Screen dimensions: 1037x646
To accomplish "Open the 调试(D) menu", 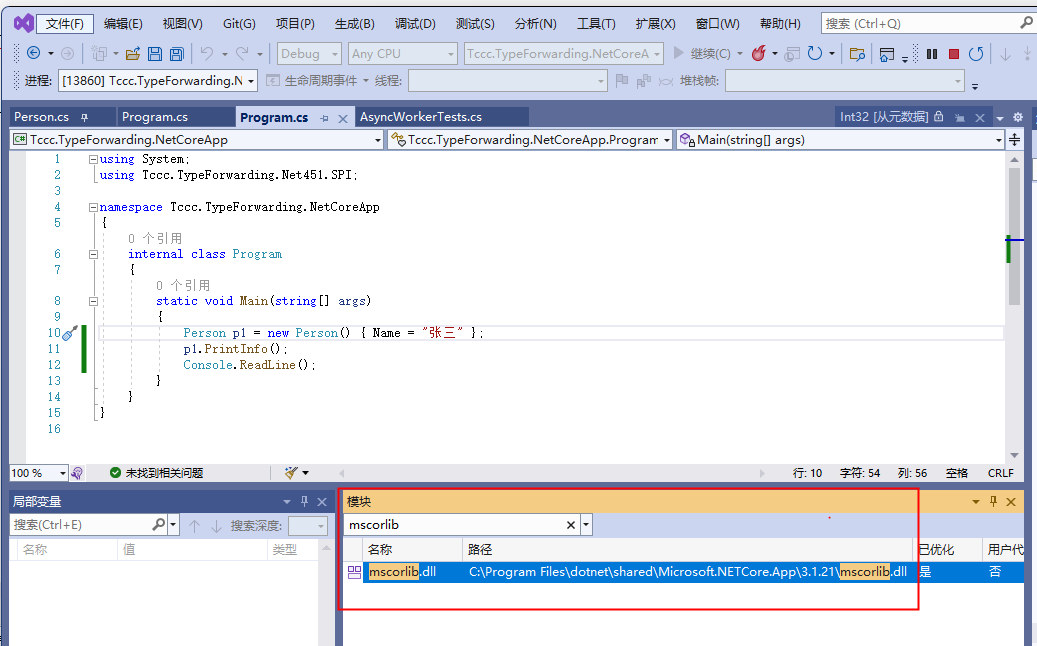I will pyautogui.click(x=415, y=24).
